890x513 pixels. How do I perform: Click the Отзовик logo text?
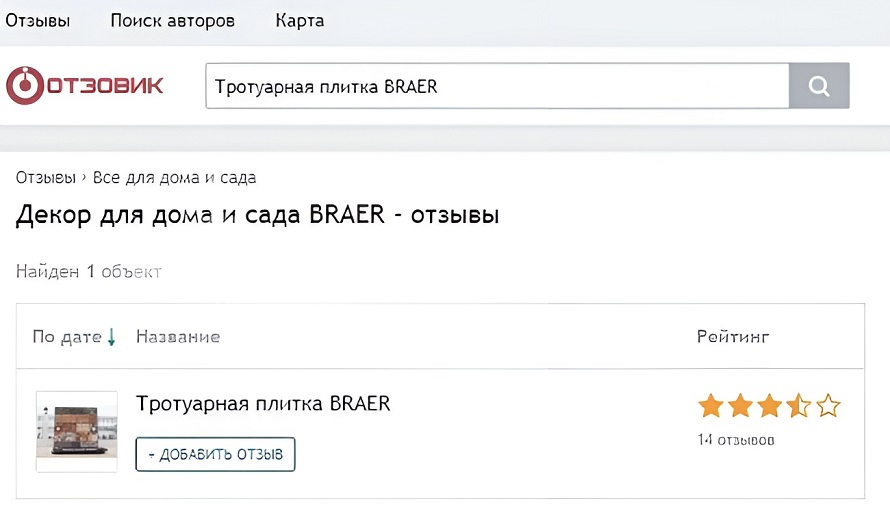[x=105, y=86]
